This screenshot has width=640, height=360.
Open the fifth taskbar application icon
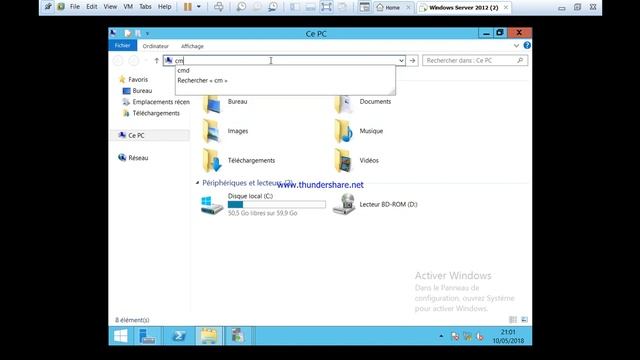point(238,336)
